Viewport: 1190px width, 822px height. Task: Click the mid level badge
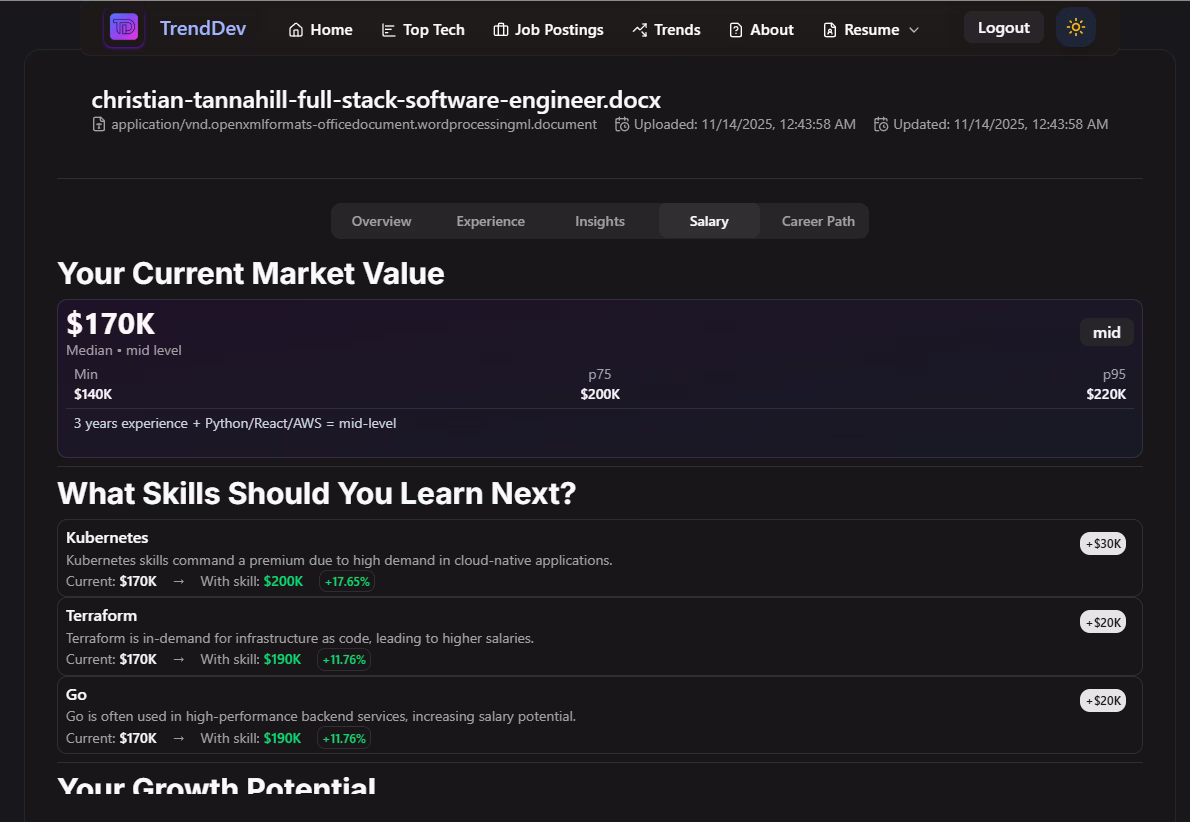[1106, 332]
